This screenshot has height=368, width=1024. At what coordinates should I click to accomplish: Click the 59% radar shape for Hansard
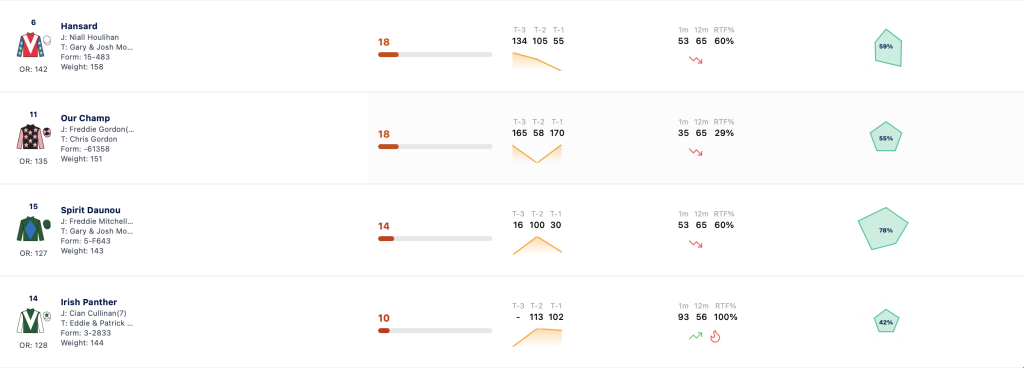click(888, 48)
